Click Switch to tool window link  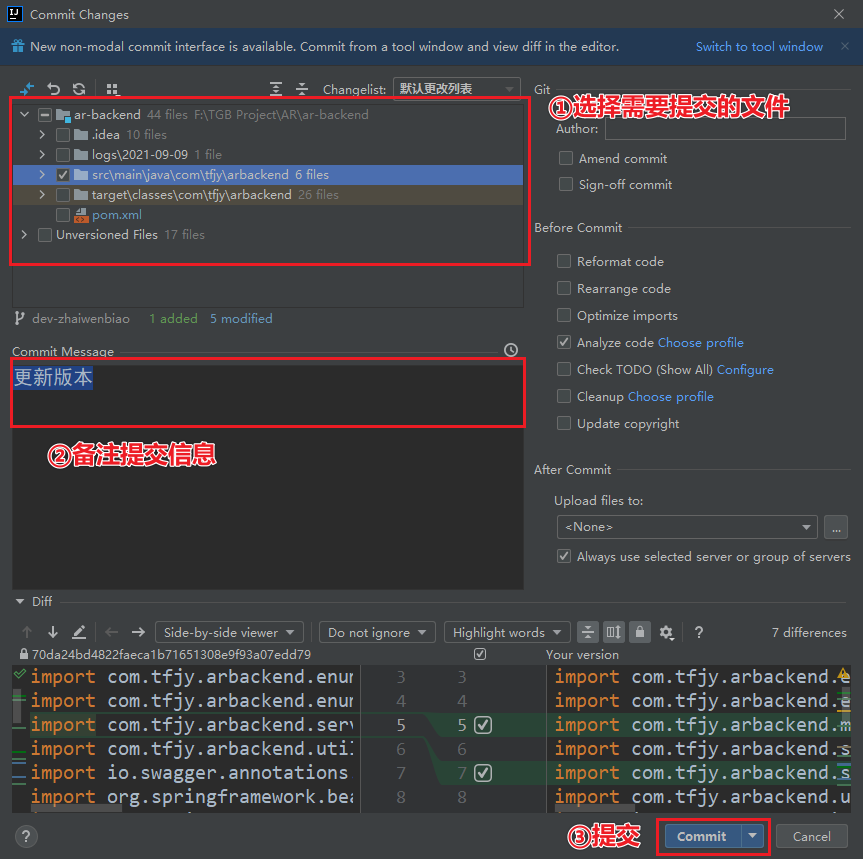pyautogui.click(x=759, y=47)
